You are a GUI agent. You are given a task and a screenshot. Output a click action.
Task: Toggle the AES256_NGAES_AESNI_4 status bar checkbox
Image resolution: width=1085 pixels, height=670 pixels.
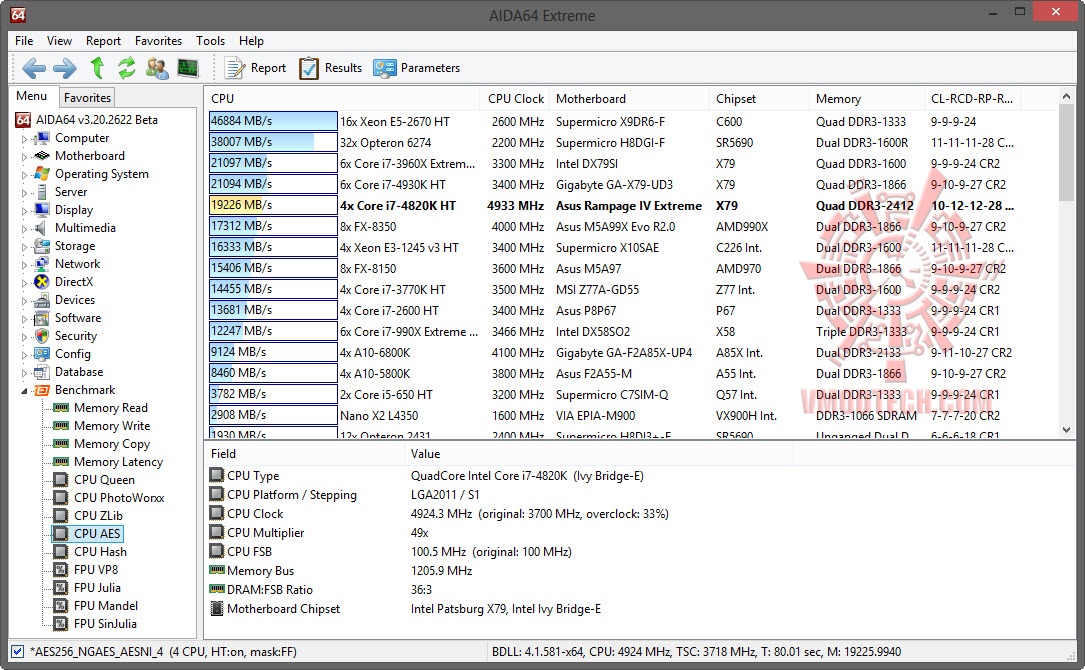[x=17, y=651]
